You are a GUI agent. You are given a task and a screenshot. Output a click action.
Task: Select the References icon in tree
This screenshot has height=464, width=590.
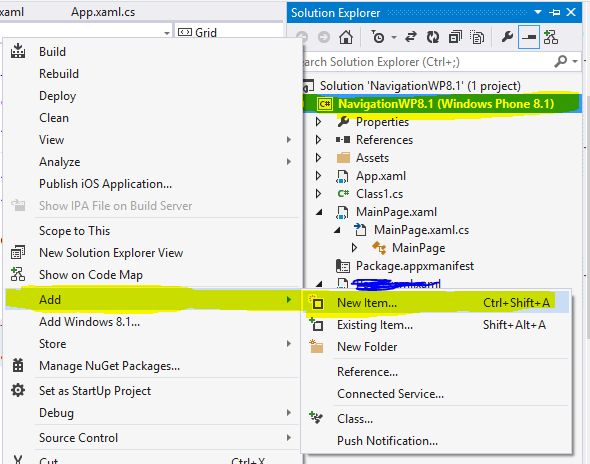point(343,140)
